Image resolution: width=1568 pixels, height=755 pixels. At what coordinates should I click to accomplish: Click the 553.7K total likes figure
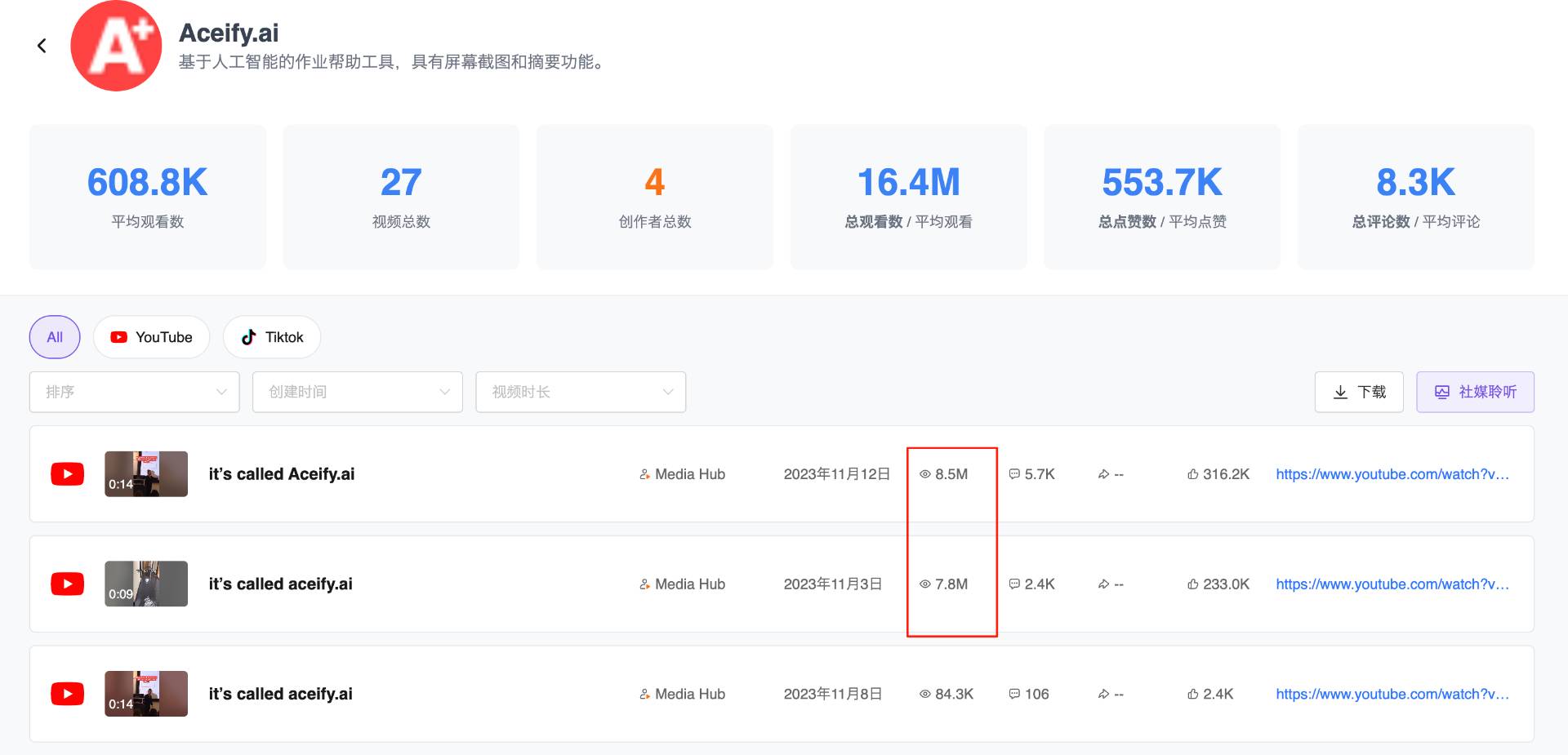pyautogui.click(x=1162, y=182)
